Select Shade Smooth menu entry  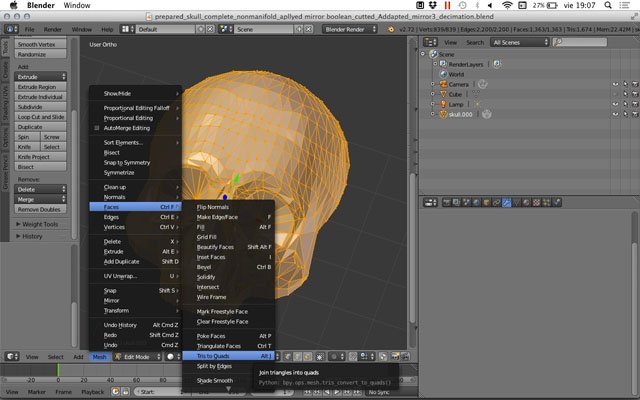228,380
